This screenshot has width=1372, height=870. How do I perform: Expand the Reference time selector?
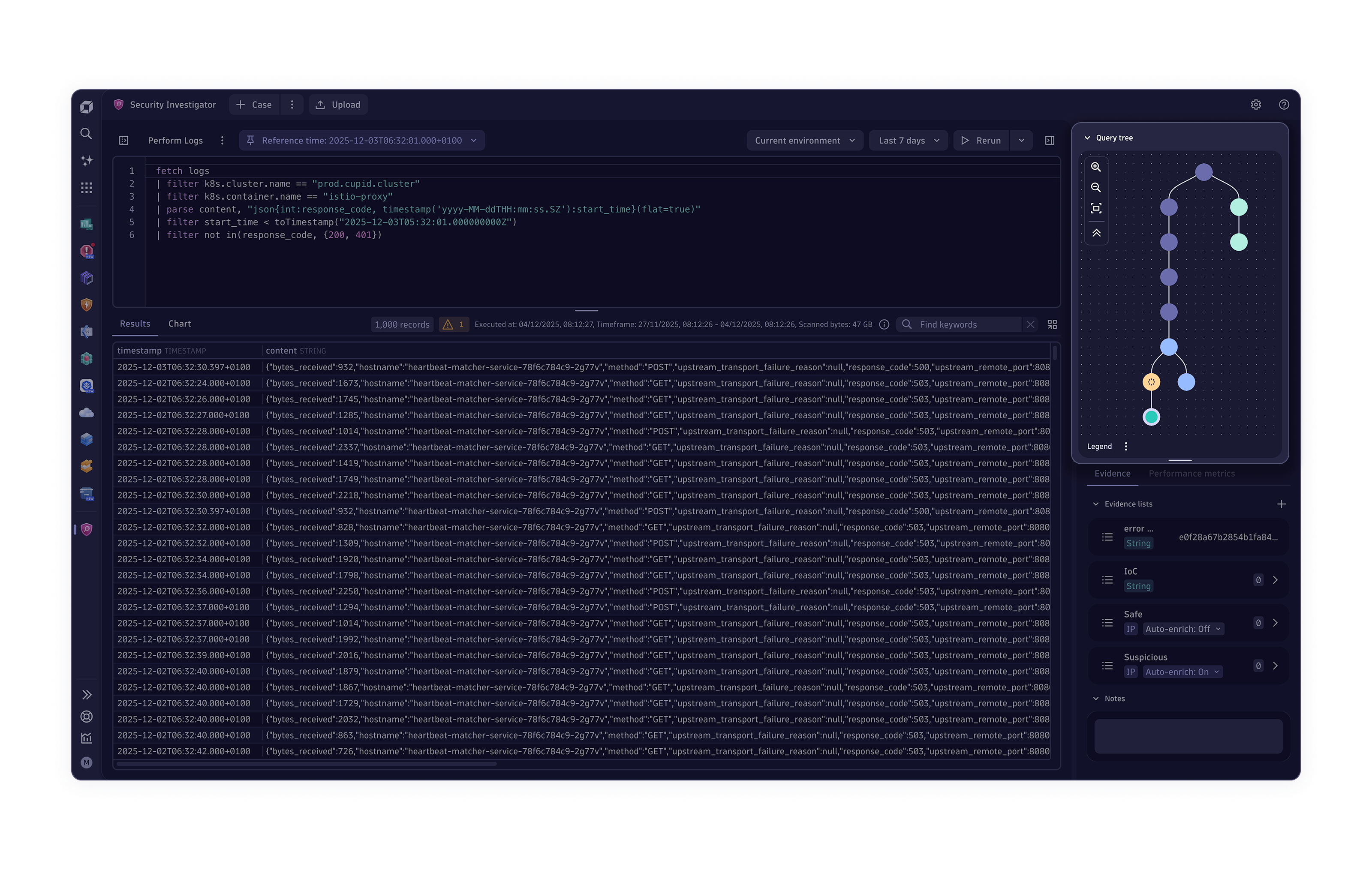(362, 141)
